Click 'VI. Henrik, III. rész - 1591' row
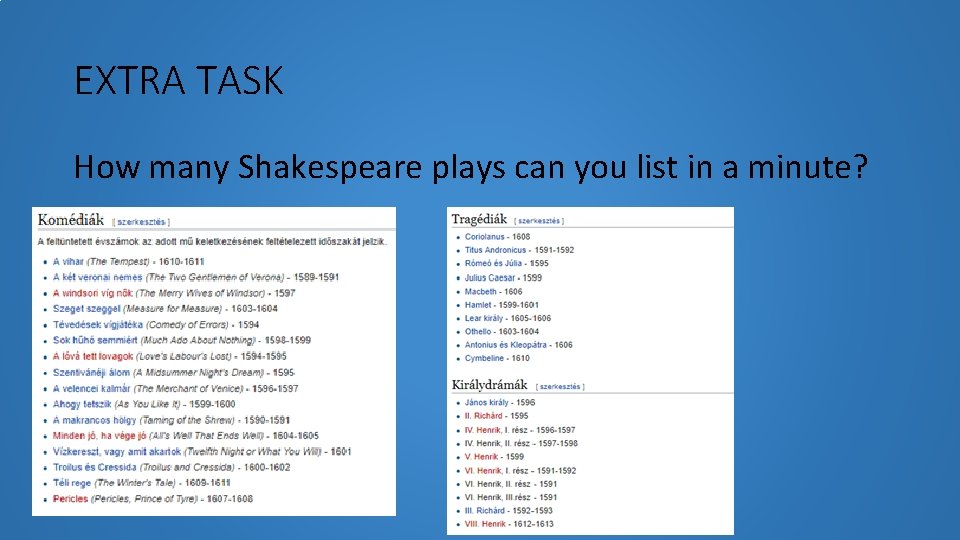Screen dimensions: 960x540 point(511,497)
